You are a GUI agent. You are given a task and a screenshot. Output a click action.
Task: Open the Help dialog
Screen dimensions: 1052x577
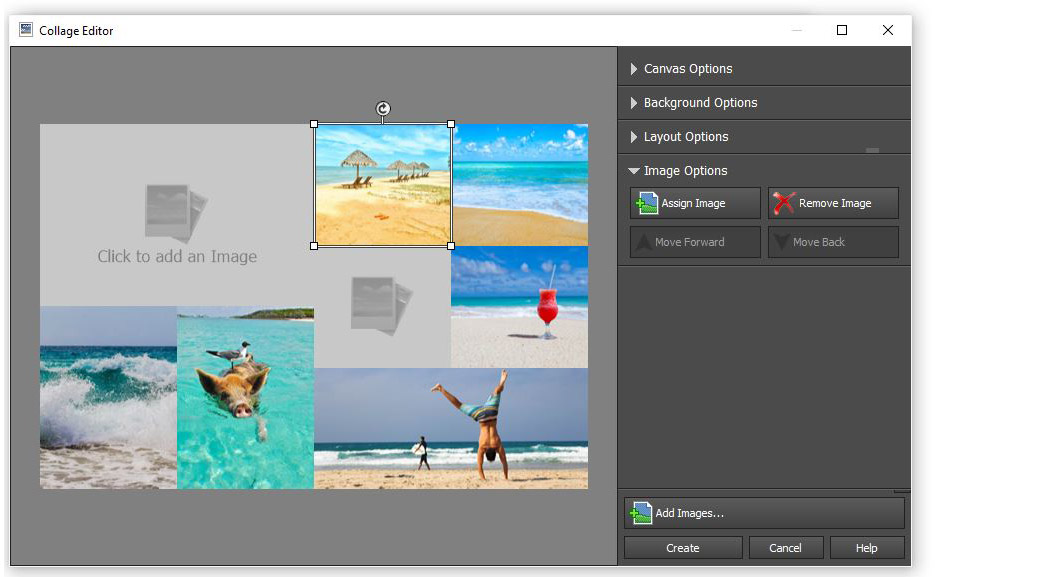(867, 547)
